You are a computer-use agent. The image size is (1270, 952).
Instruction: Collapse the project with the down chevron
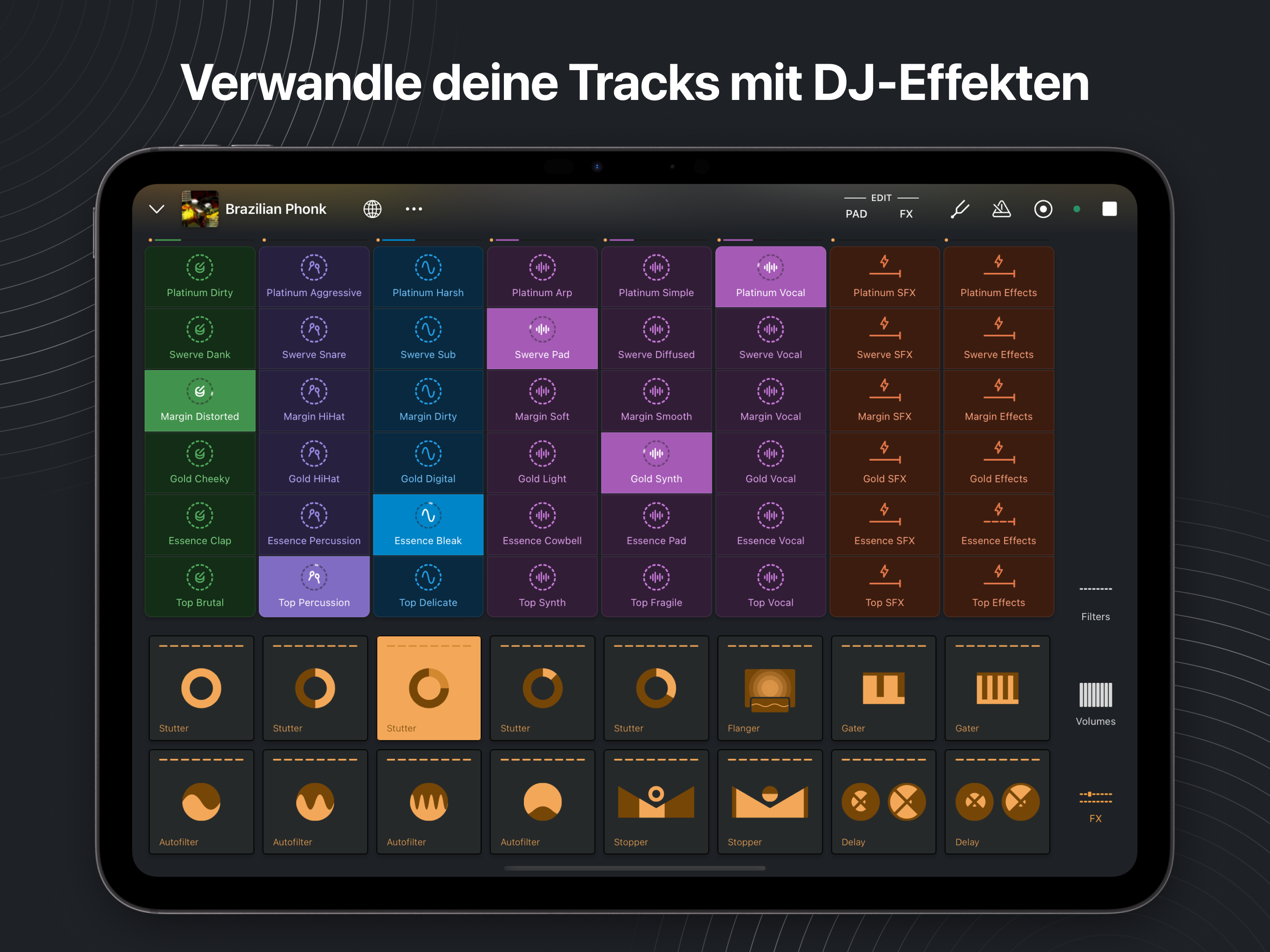157,209
